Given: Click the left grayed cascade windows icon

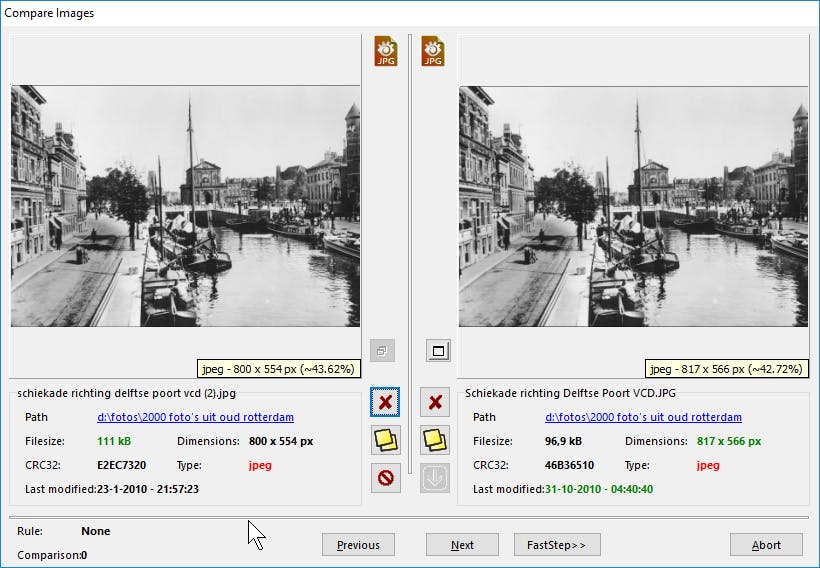Looking at the screenshot, I should [382, 351].
